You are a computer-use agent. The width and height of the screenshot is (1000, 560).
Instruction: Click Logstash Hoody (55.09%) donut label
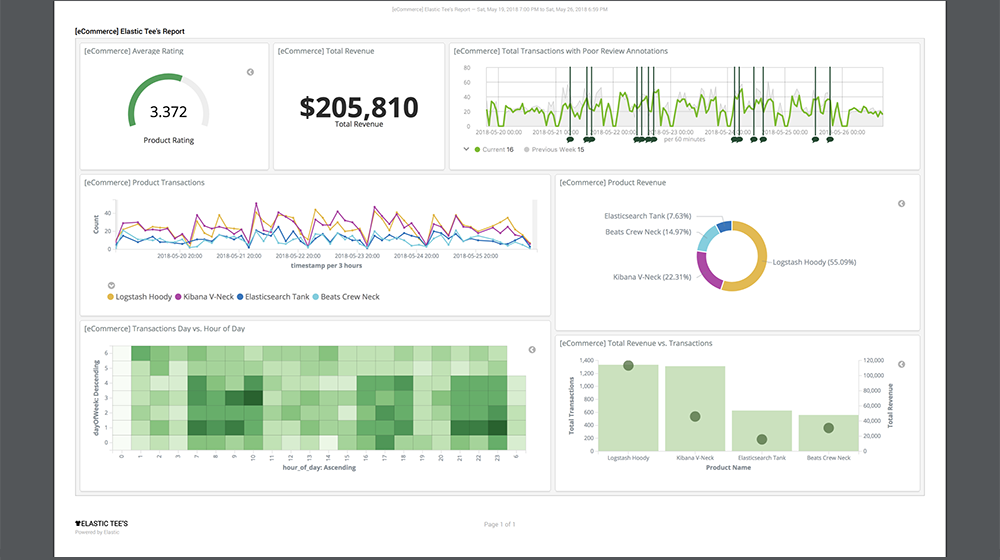click(x=814, y=262)
